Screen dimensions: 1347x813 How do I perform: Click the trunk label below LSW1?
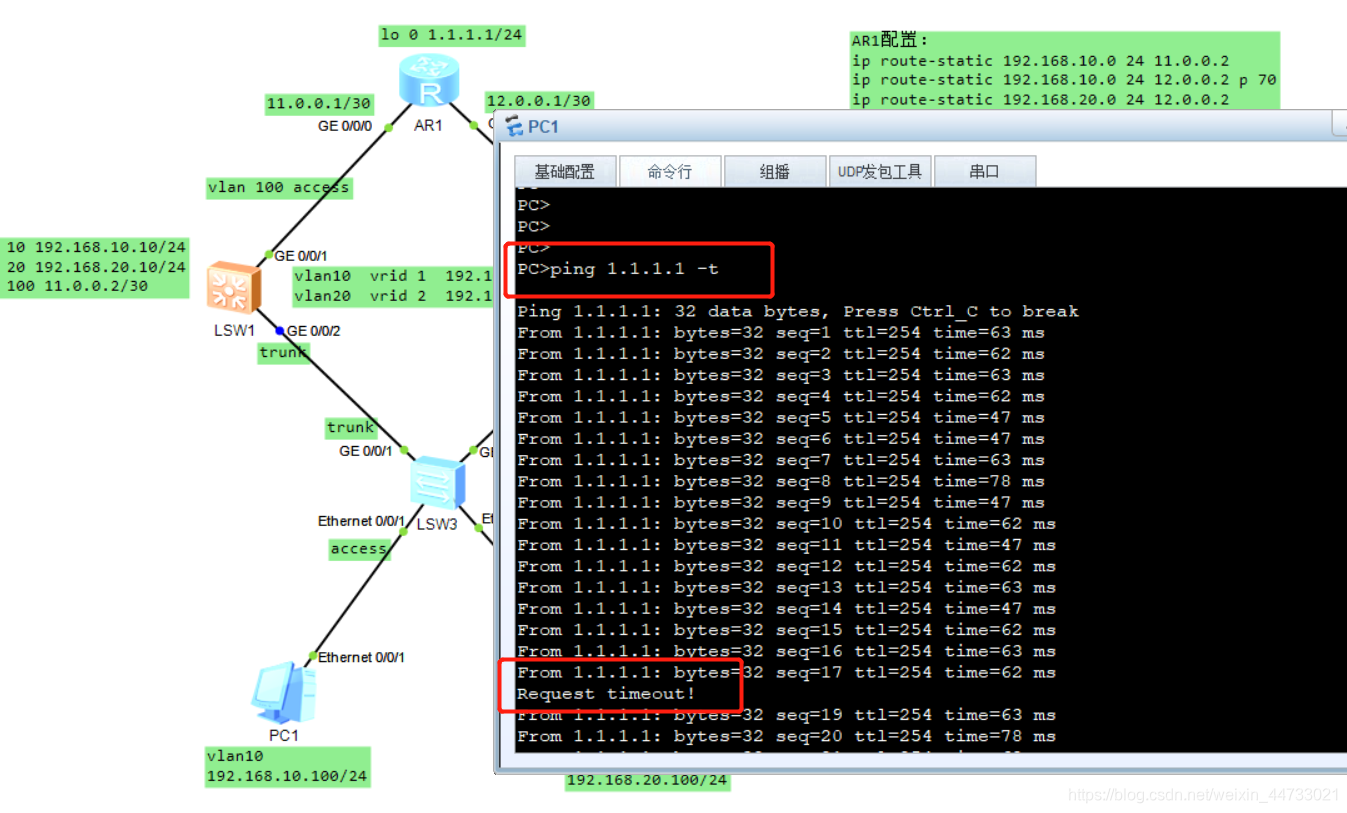pyautogui.click(x=284, y=352)
